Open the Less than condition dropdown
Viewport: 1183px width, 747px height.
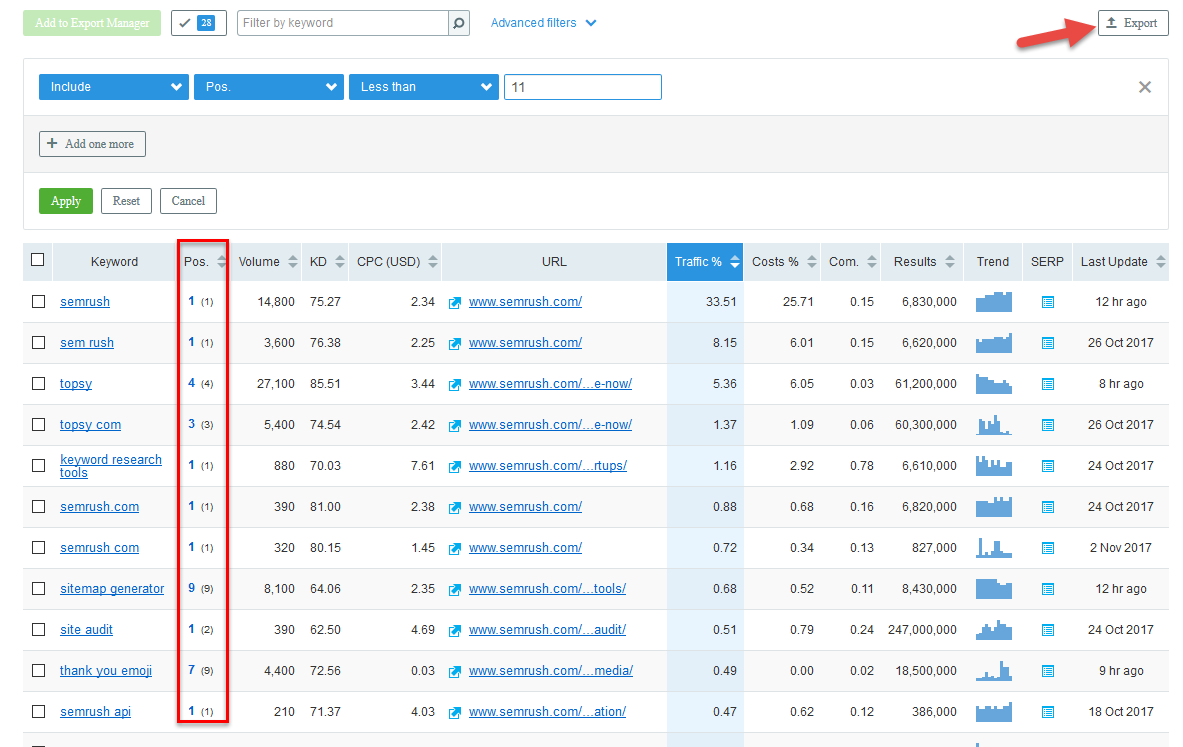click(423, 87)
